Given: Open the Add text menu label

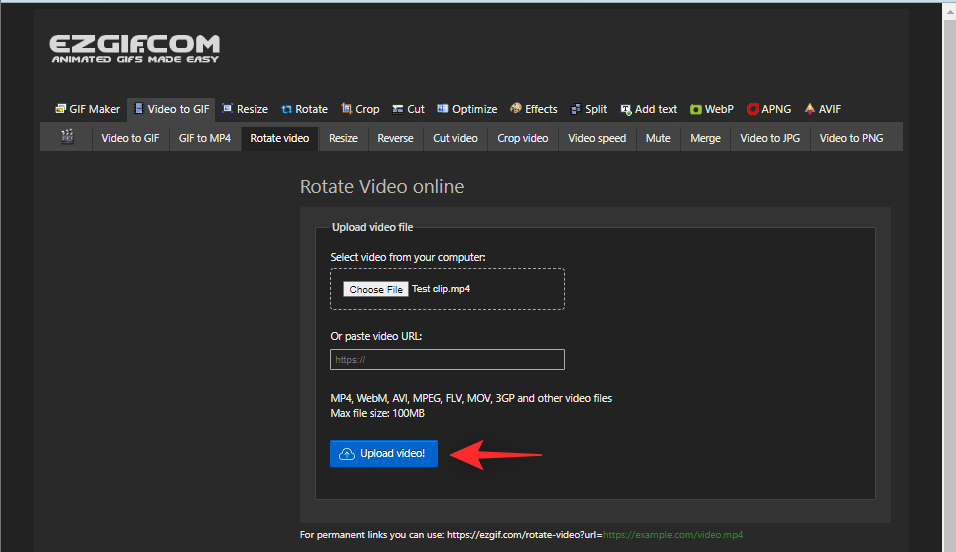Looking at the screenshot, I should 656,109.
